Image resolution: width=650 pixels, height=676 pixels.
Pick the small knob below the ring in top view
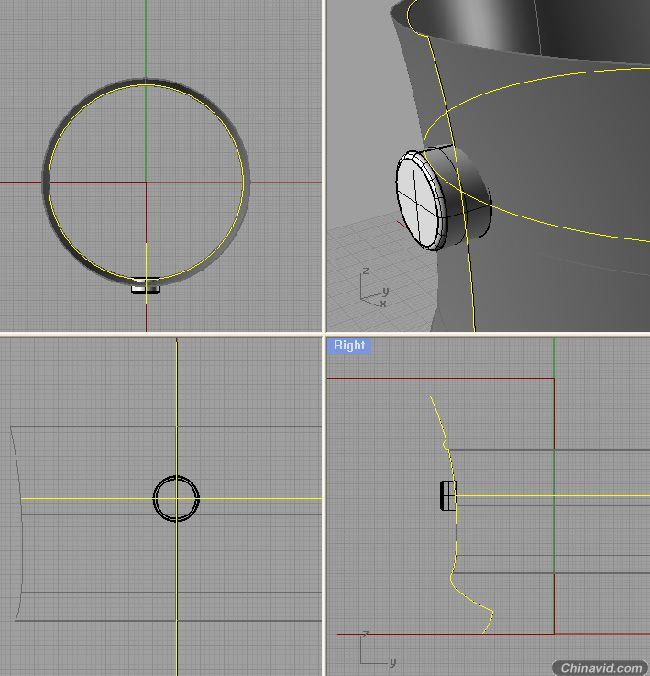(x=146, y=286)
